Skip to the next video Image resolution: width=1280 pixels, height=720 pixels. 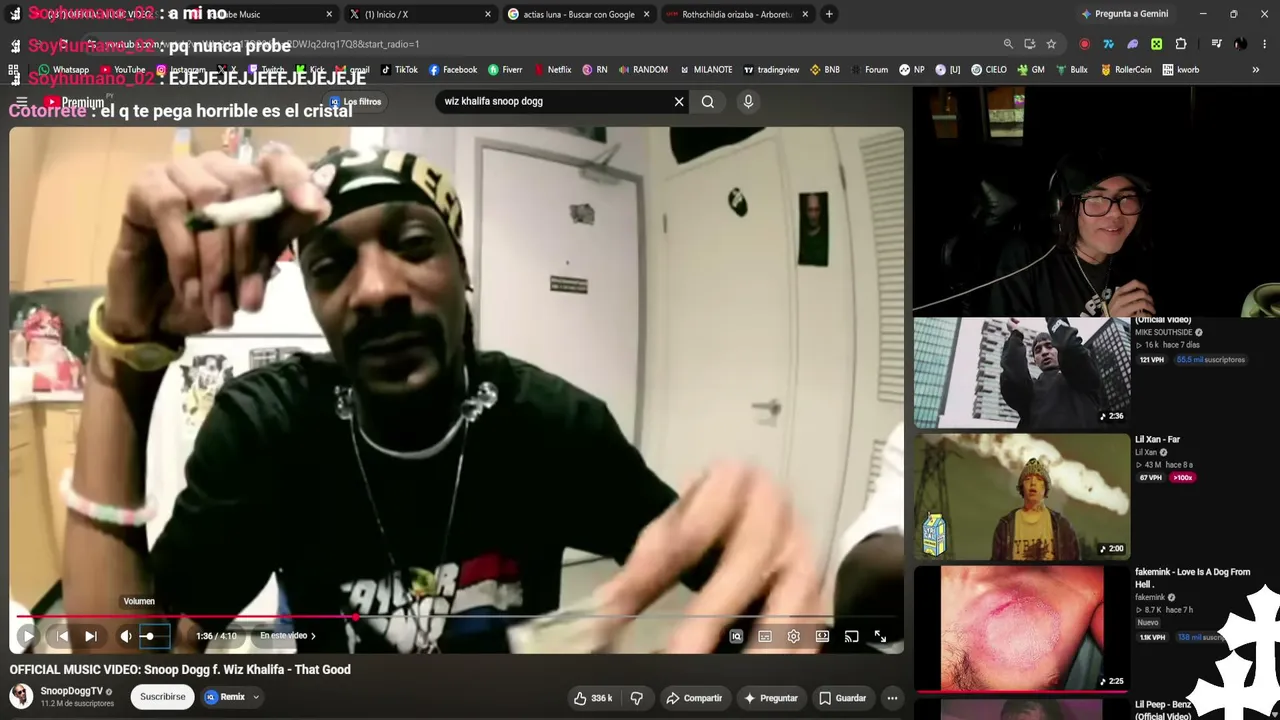(x=90, y=636)
